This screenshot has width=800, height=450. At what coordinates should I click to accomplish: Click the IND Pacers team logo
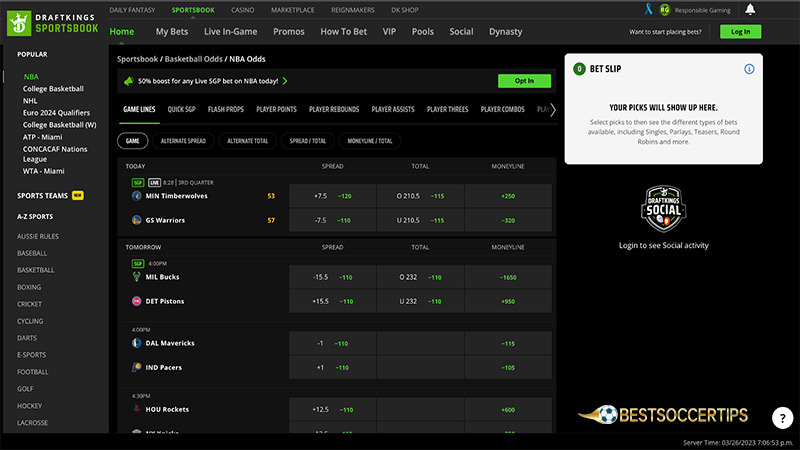click(x=136, y=367)
